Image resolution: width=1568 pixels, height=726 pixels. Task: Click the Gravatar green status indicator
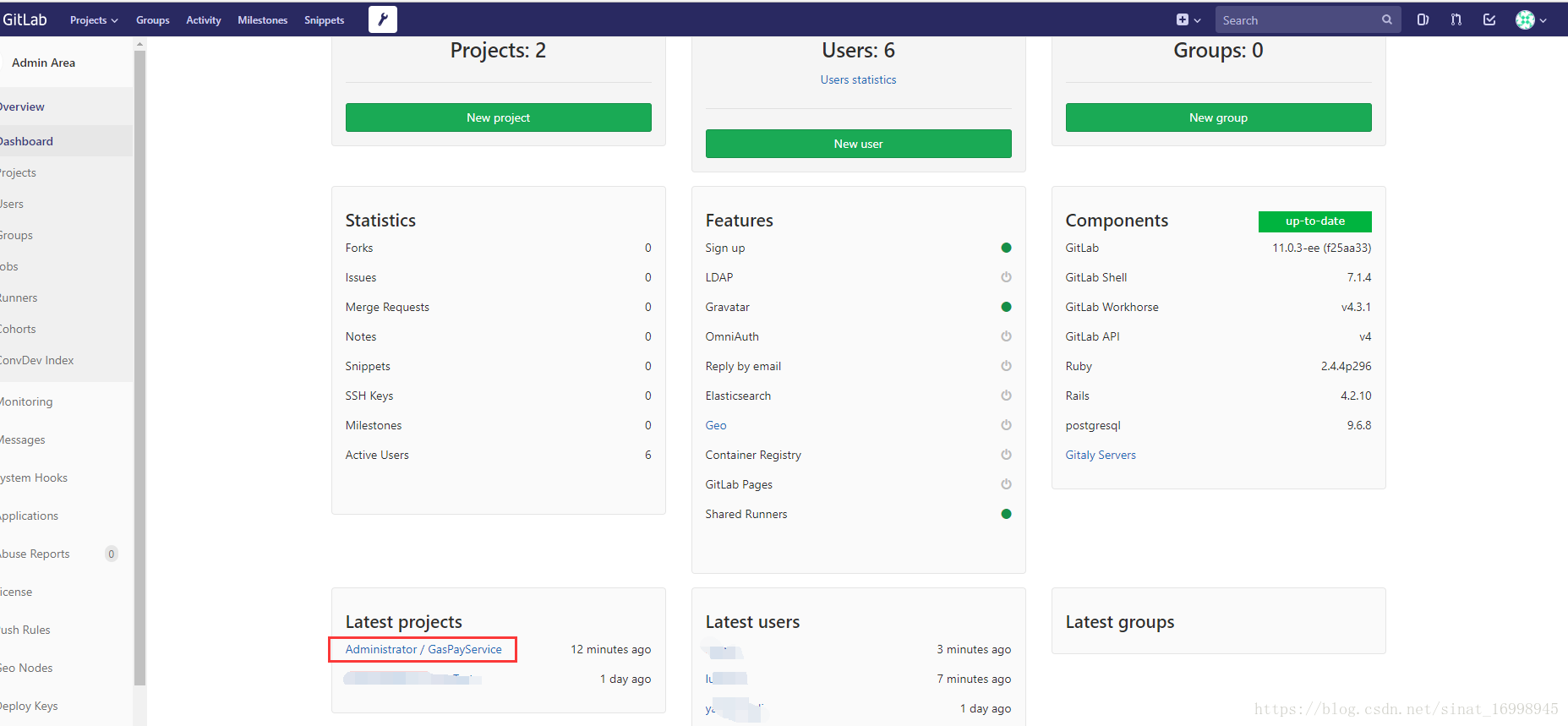click(x=1006, y=307)
